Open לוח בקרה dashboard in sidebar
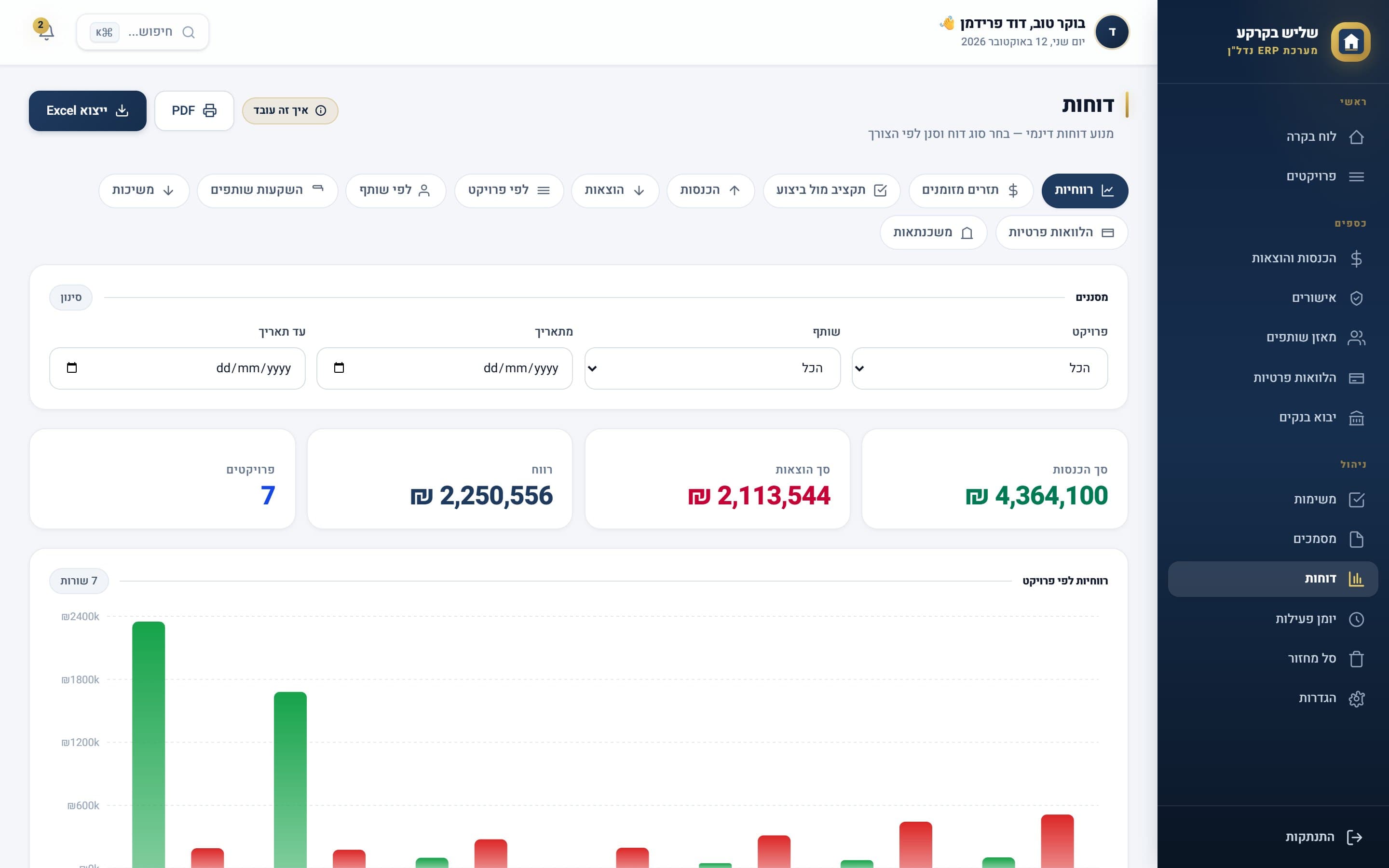Screen dimensions: 1389x868 [1273, 136]
